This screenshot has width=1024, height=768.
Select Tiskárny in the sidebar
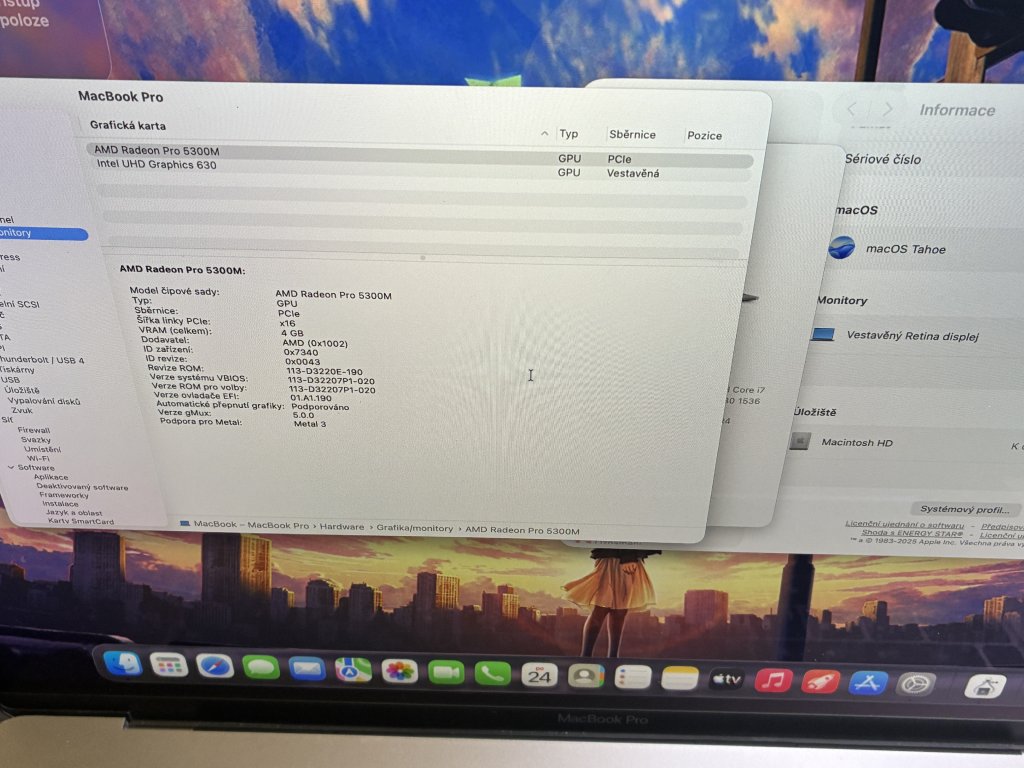[18, 370]
